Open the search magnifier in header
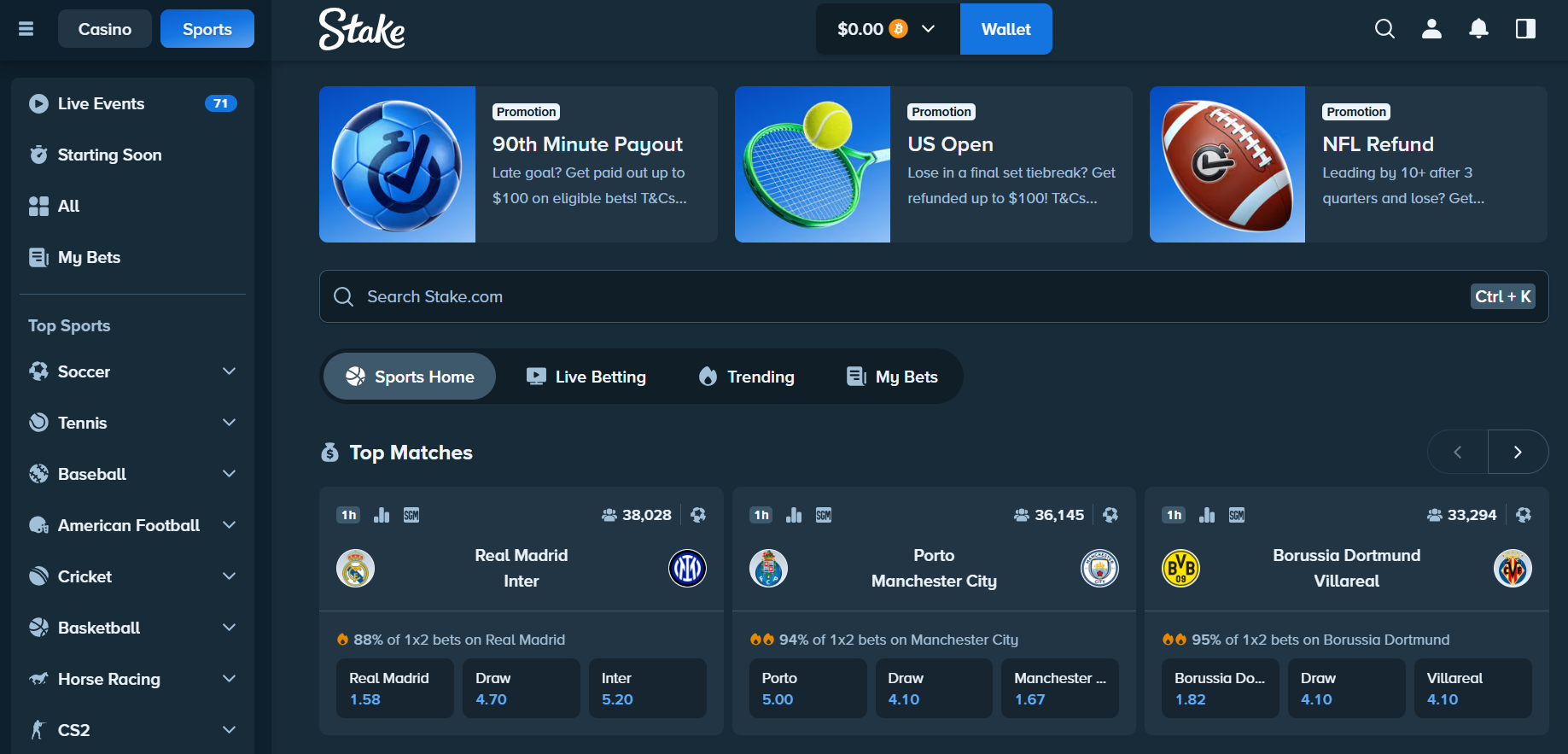This screenshot has height=754, width=1568. (x=1384, y=29)
